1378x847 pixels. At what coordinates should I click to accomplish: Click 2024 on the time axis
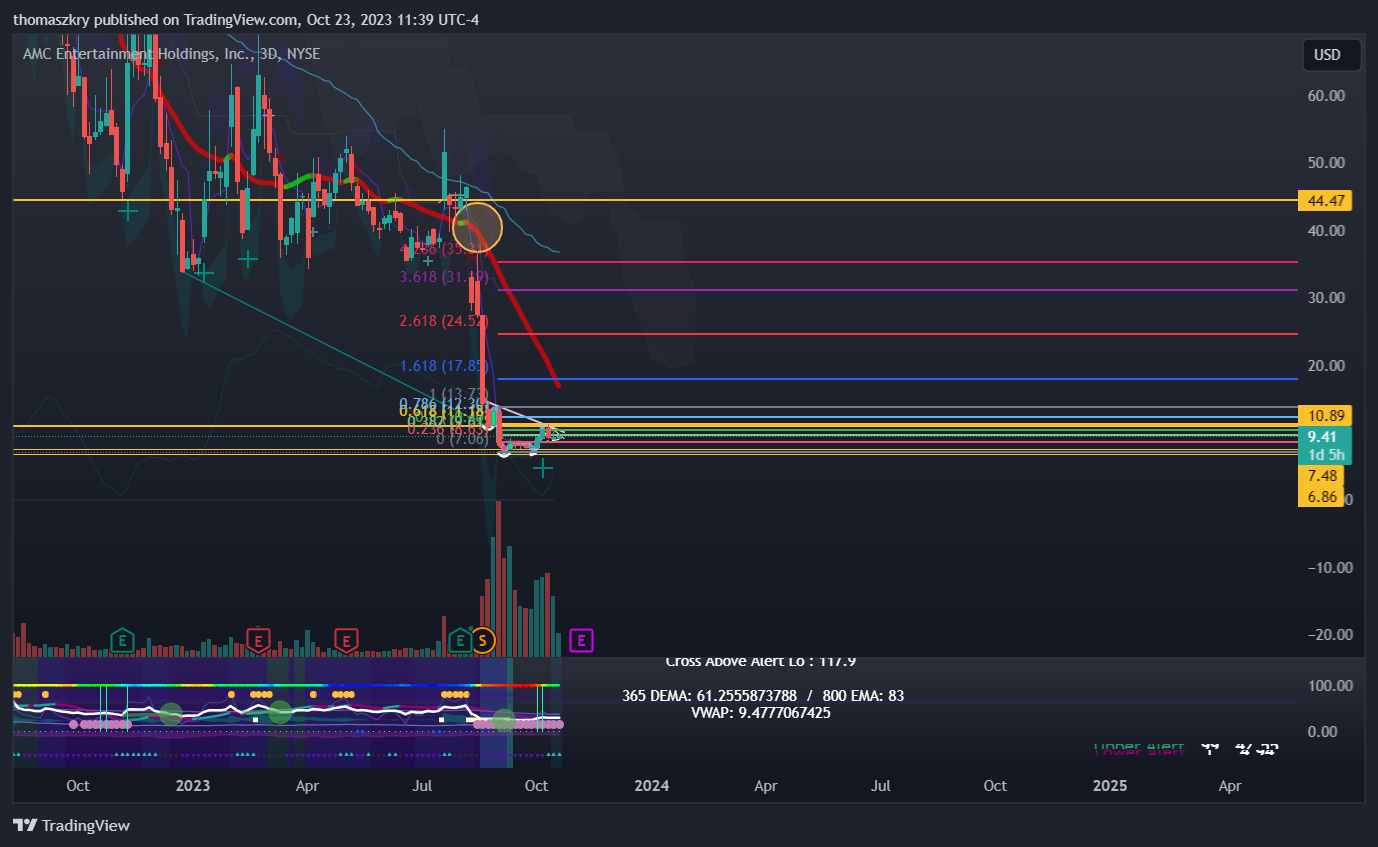coord(652,786)
